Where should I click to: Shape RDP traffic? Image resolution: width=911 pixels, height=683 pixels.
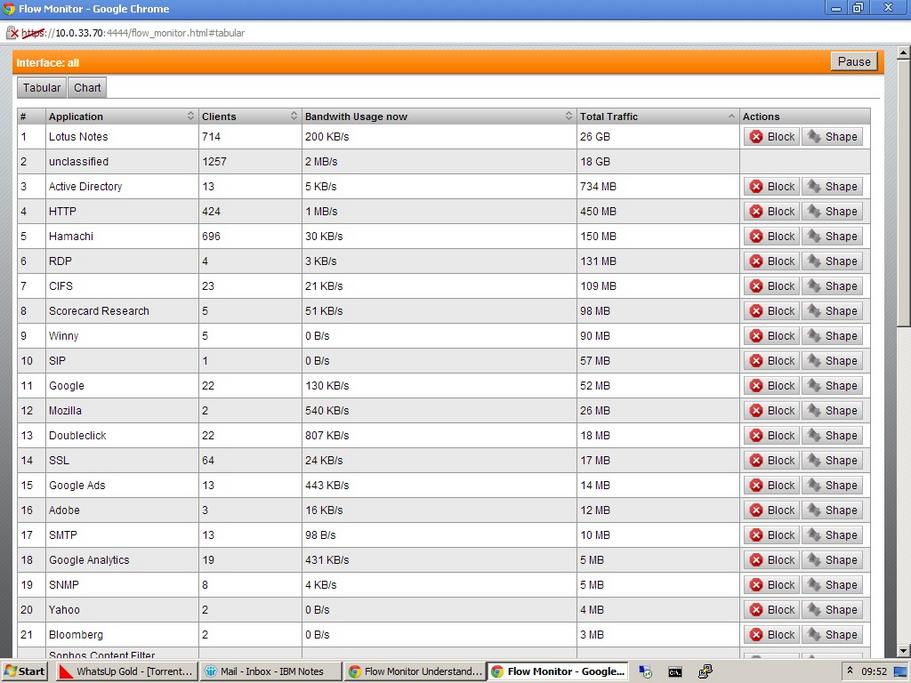pyautogui.click(x=832, y=261)
